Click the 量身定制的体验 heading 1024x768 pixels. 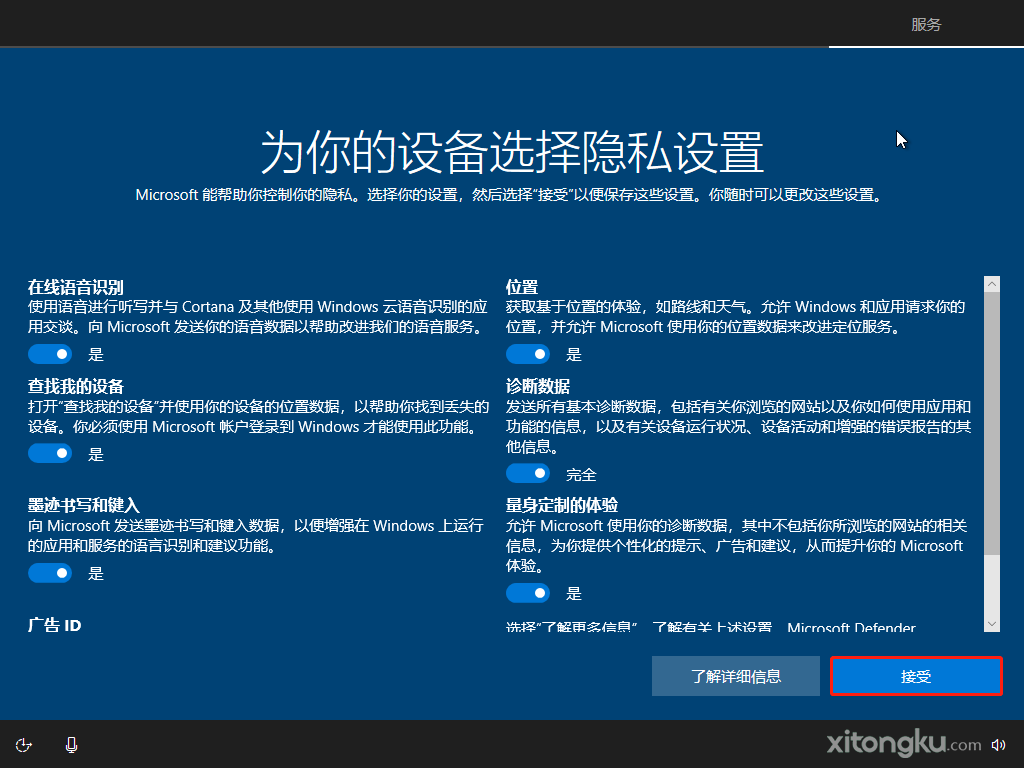pos(562,505)
